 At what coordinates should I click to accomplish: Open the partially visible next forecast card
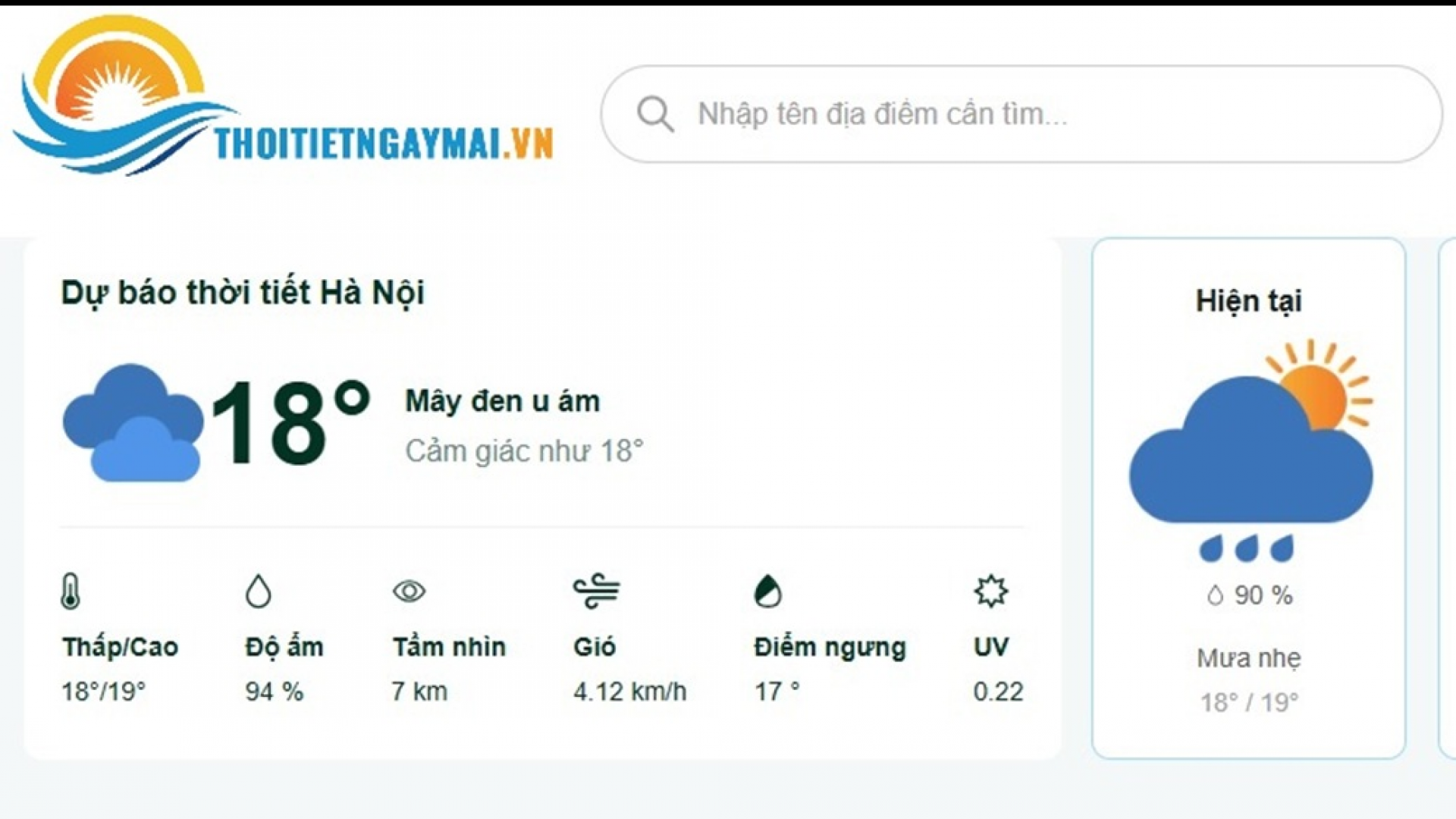point(1448,497)
